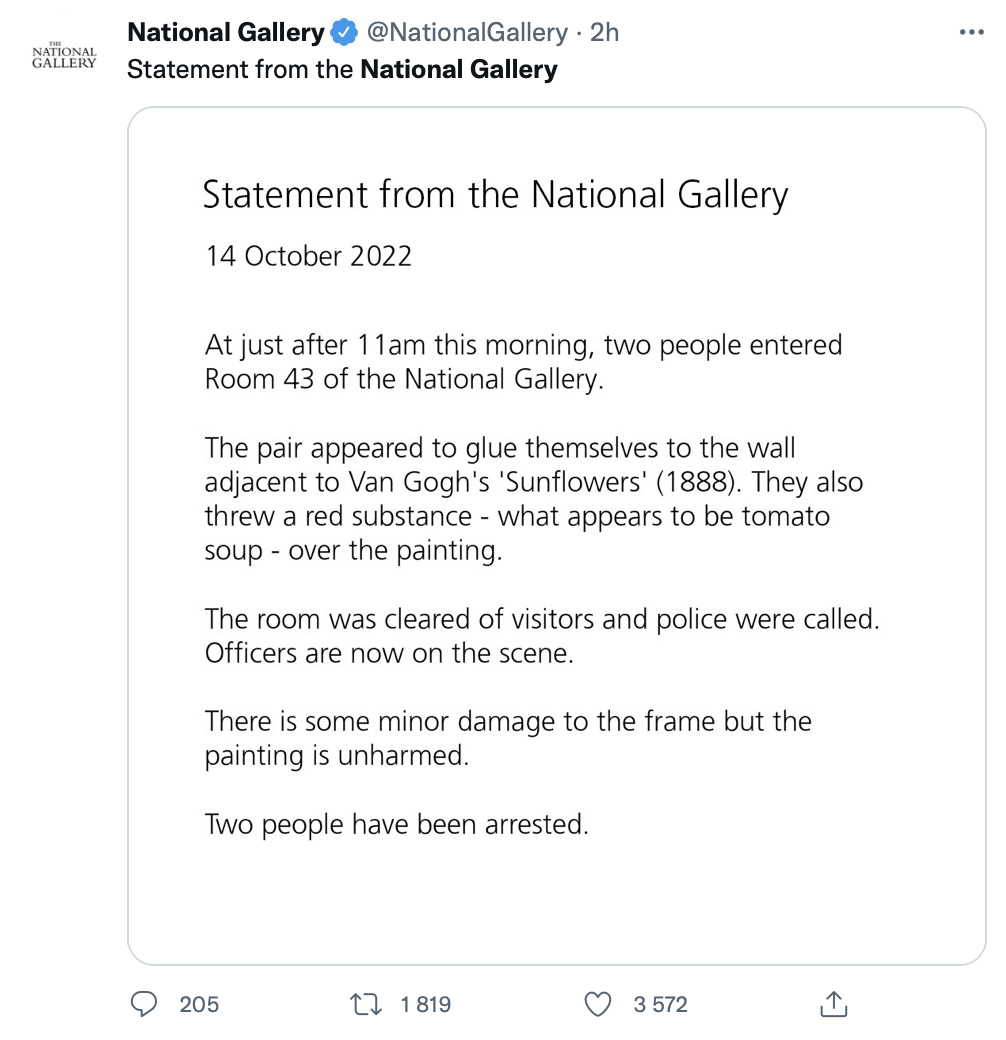Click the reply speech bubble icon
Viewport: 1006px width, 1040px height.
click(x=143, y=1004)
